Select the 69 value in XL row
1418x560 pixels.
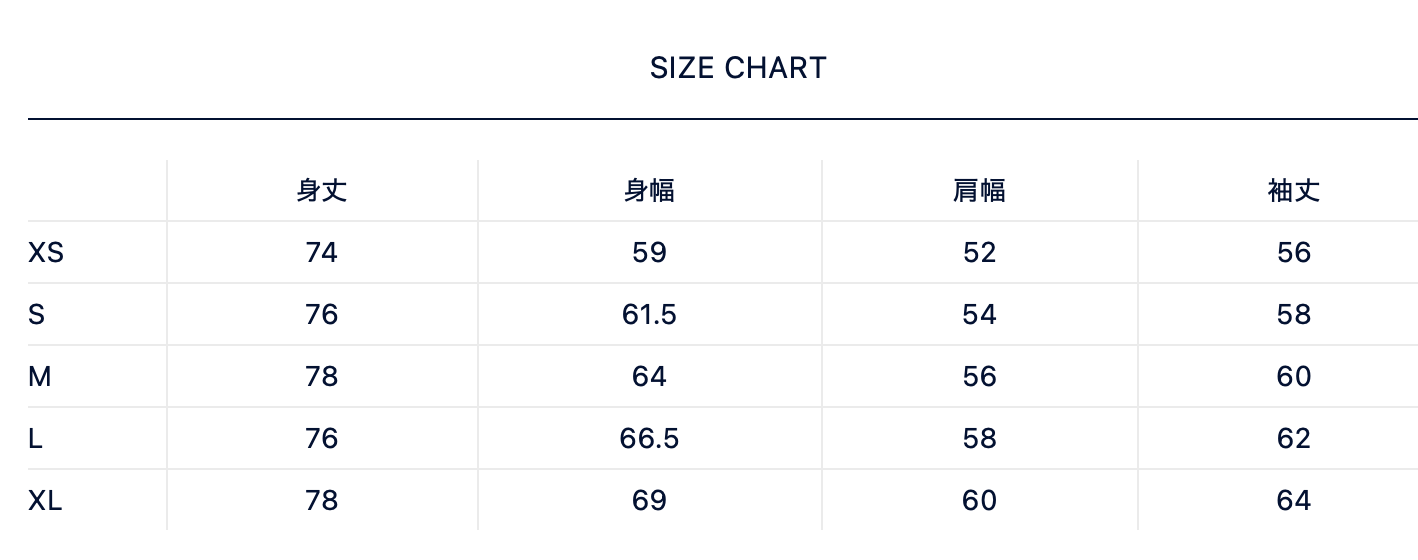649,501
